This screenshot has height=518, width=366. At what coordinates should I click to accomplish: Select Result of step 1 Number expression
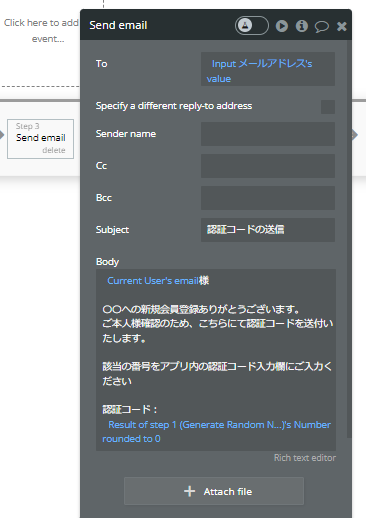coord(217,432)
